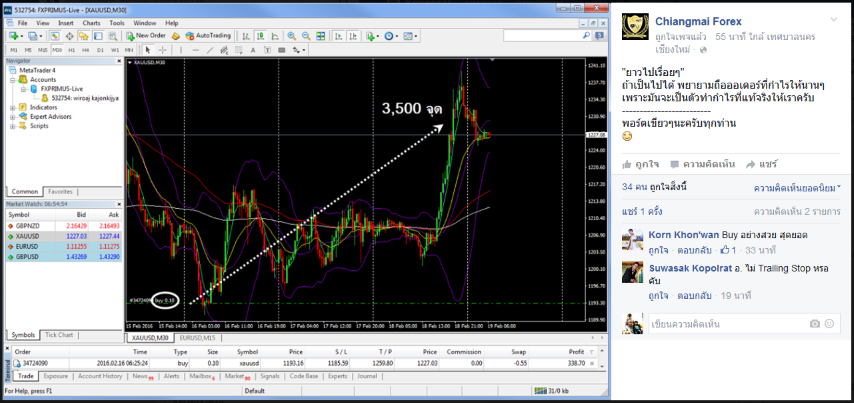This screenshot has height=403, width=854.
Task: Close the Navigator panel
Action: tap(120, 61)
